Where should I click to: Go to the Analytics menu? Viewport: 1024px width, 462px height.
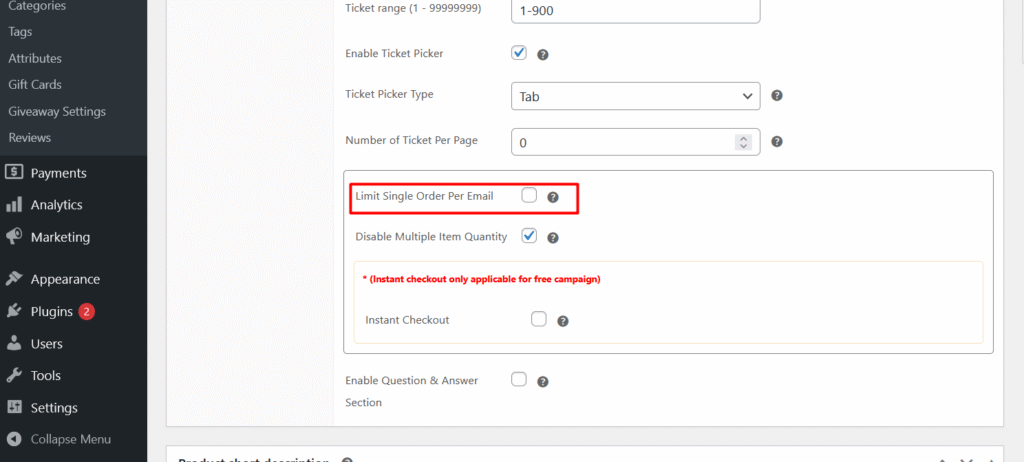pos(56,205)
